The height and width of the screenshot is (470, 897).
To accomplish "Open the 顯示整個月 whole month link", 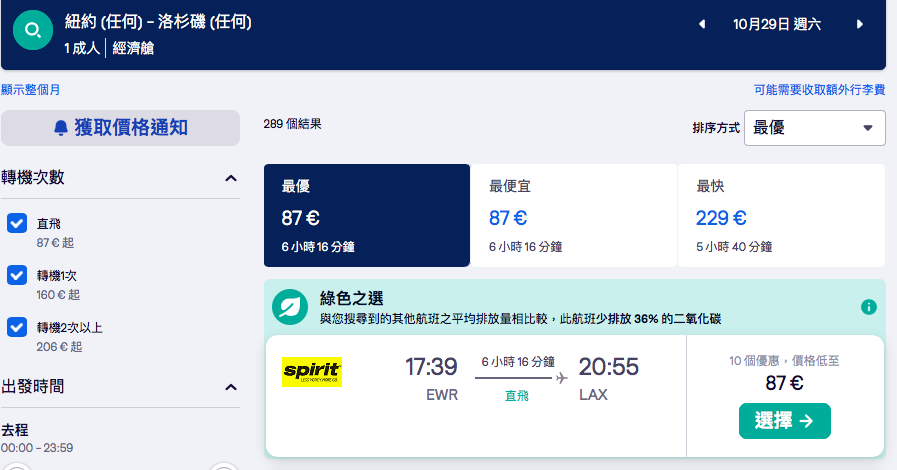I will pyautogui.click(x=31, y=90).
